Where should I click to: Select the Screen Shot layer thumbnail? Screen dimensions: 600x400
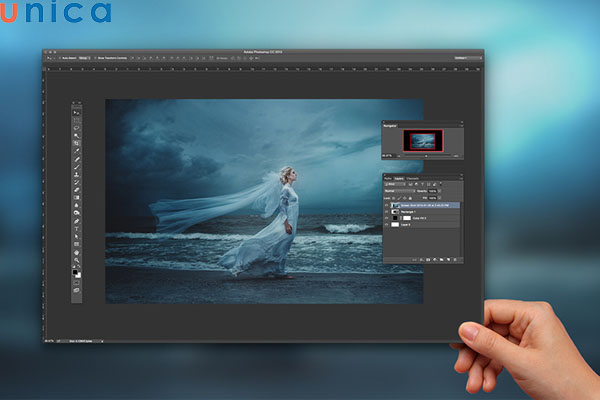(x=395, y=205)
